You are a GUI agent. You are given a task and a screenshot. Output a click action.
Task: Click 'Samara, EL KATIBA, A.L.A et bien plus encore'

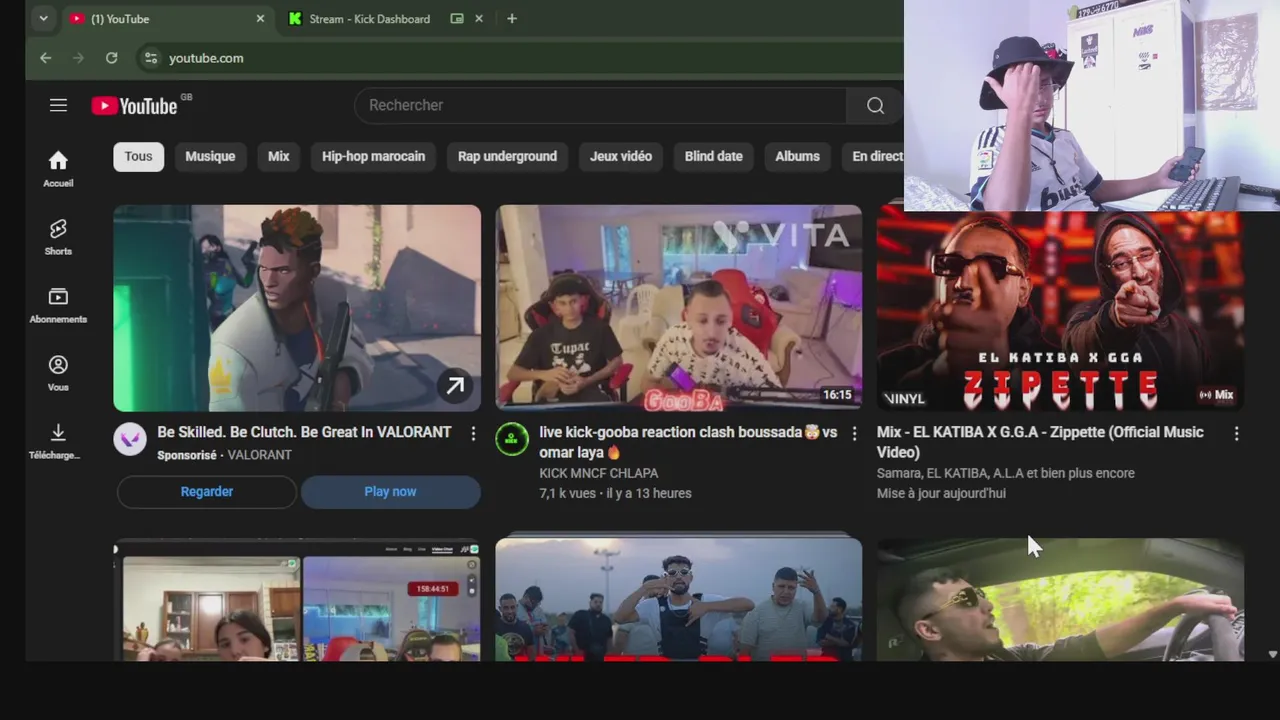(1006, 473)
